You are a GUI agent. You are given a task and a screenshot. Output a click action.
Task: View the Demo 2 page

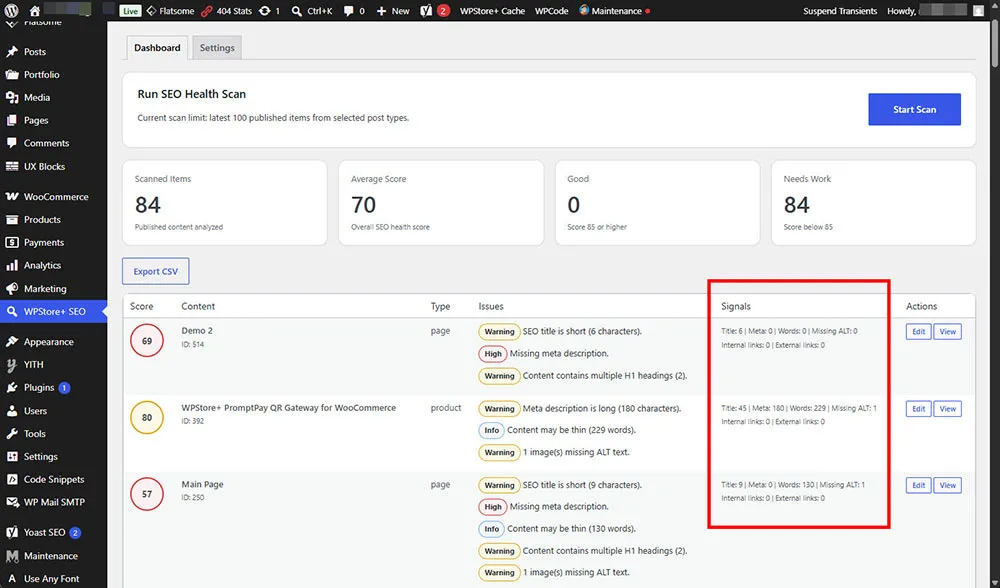(x=948, y=332)
